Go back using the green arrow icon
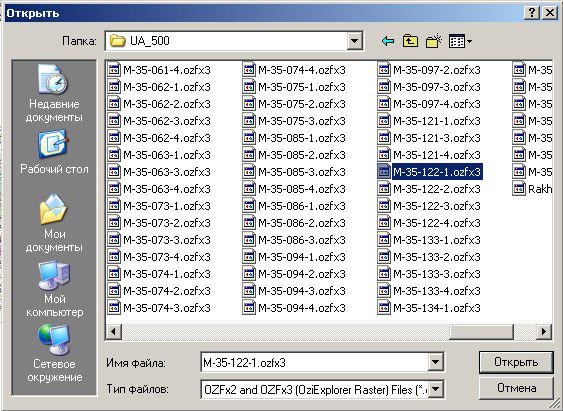This screenshot has width=563, height=411. pos(387,41)
